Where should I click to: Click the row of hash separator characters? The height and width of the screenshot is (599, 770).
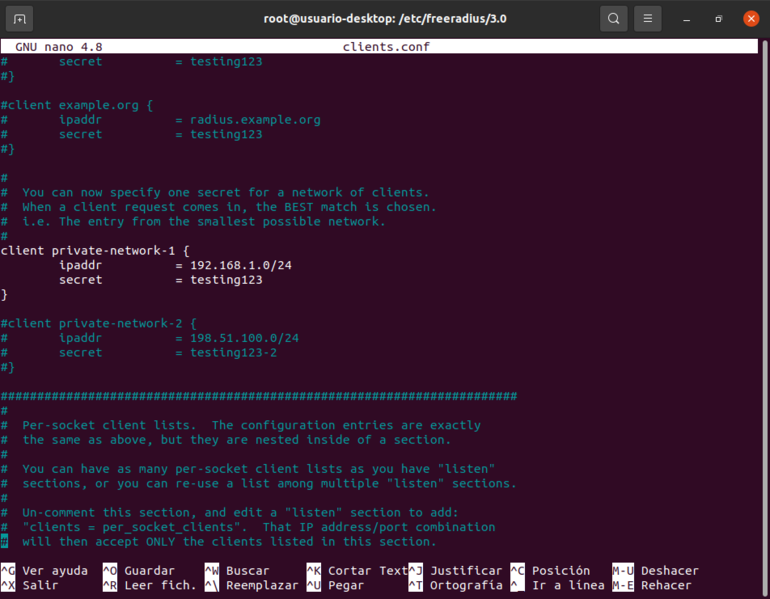[259, 396]
